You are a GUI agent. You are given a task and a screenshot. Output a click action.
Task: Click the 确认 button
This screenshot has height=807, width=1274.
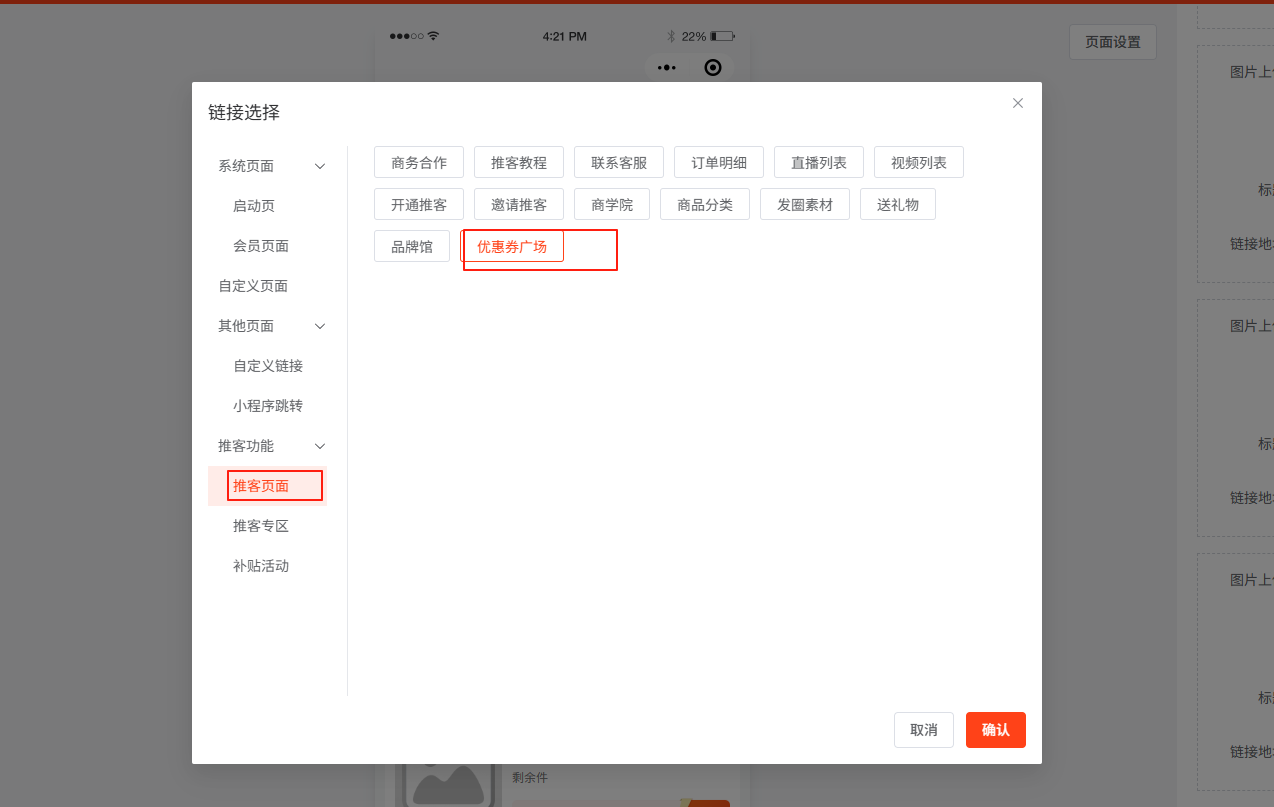pyautogui.click(x=995, y=730)
